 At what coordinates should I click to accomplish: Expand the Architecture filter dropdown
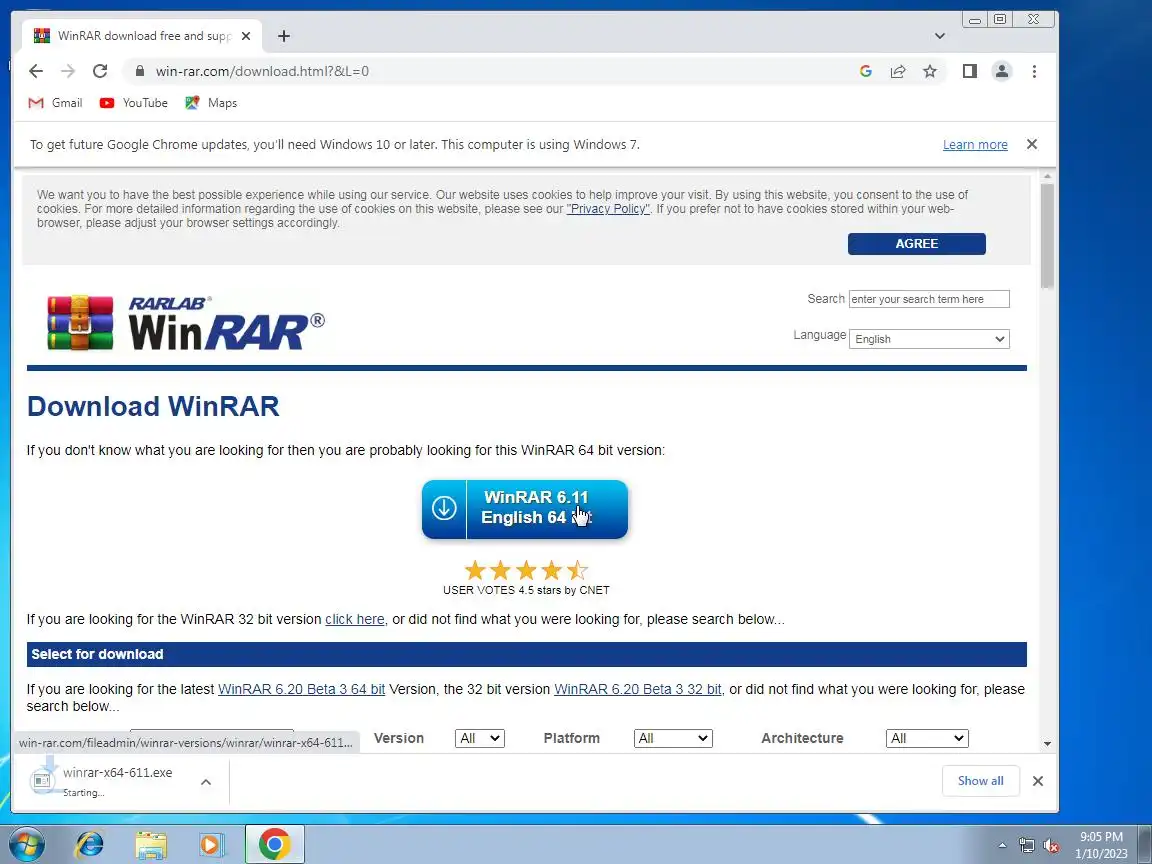coord(927,738)
